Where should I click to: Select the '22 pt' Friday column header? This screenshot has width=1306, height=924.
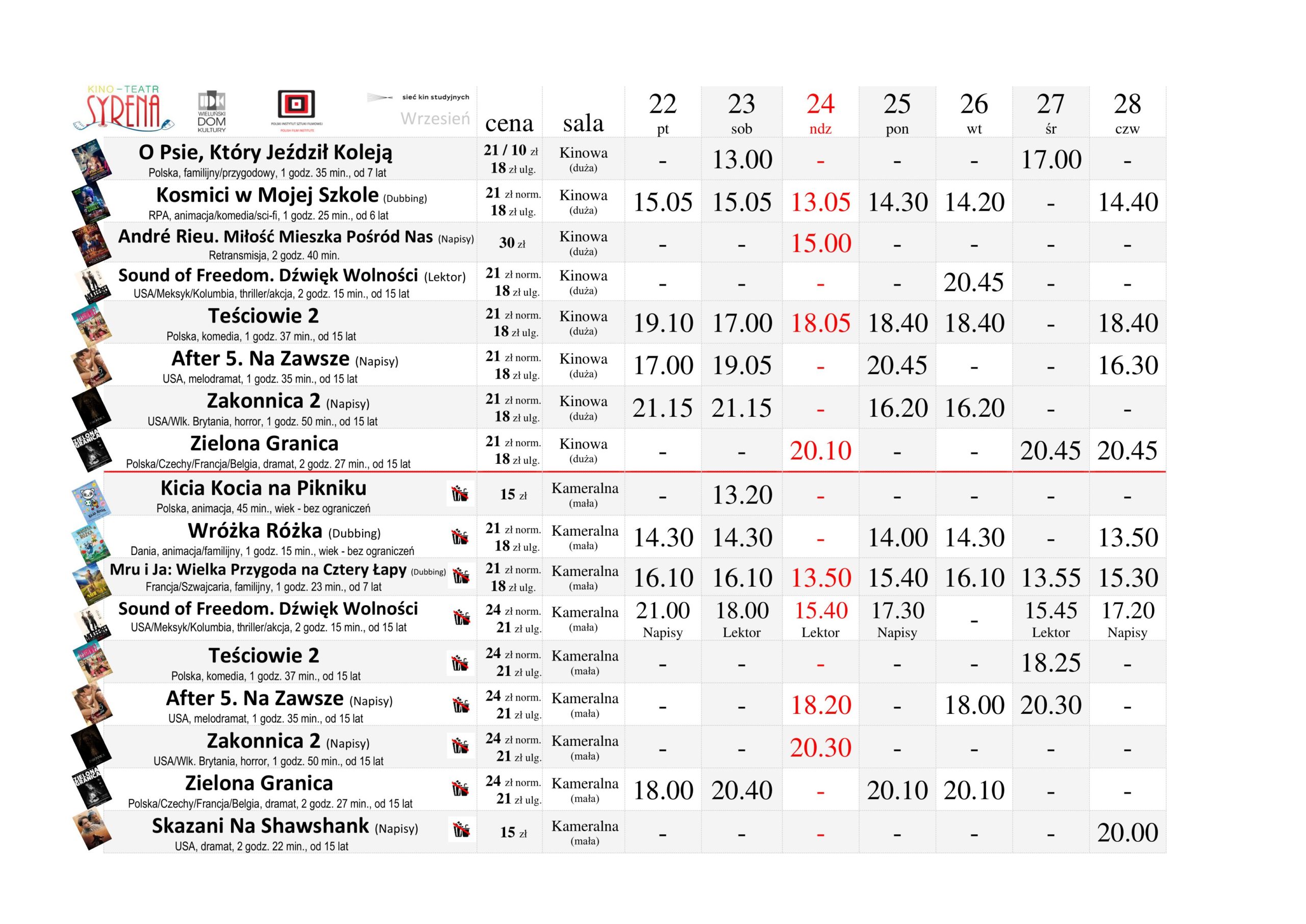click(x=663, y=113)
